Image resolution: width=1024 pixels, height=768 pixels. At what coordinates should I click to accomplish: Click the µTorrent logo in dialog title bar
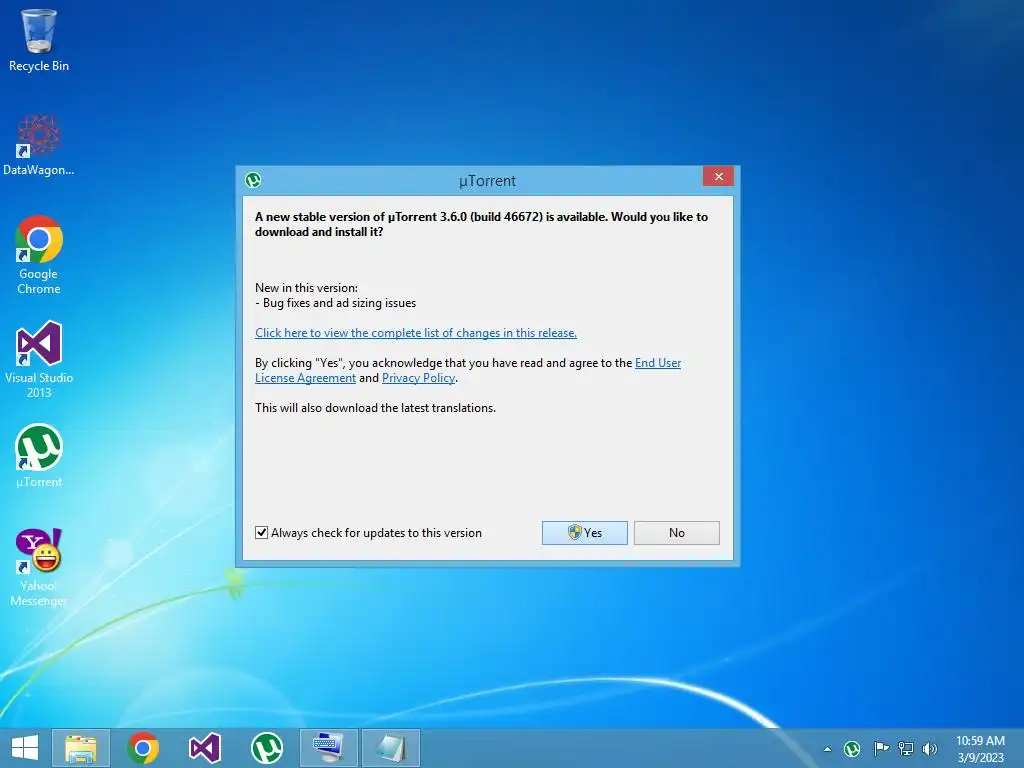pyautogui.click(x=253, y=180)
